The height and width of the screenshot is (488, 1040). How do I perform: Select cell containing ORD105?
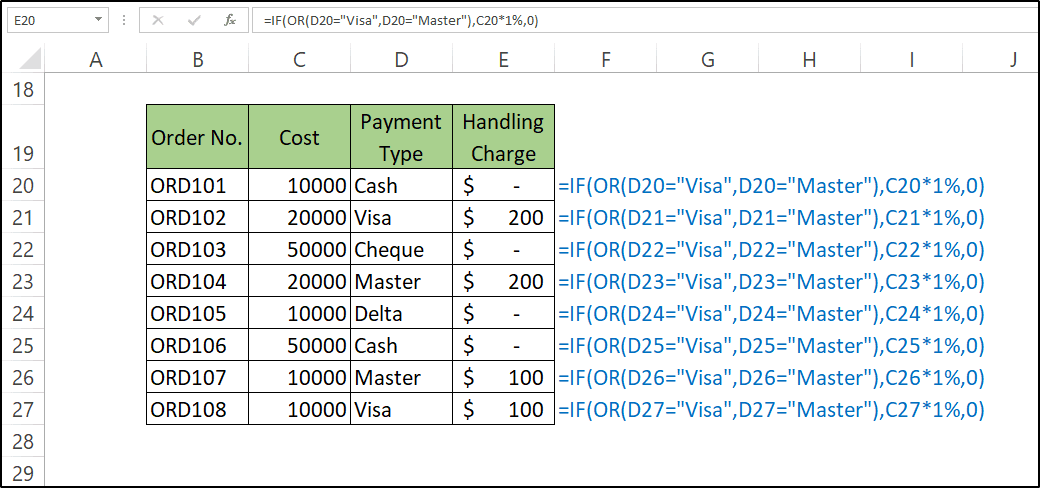coord(198,313)
